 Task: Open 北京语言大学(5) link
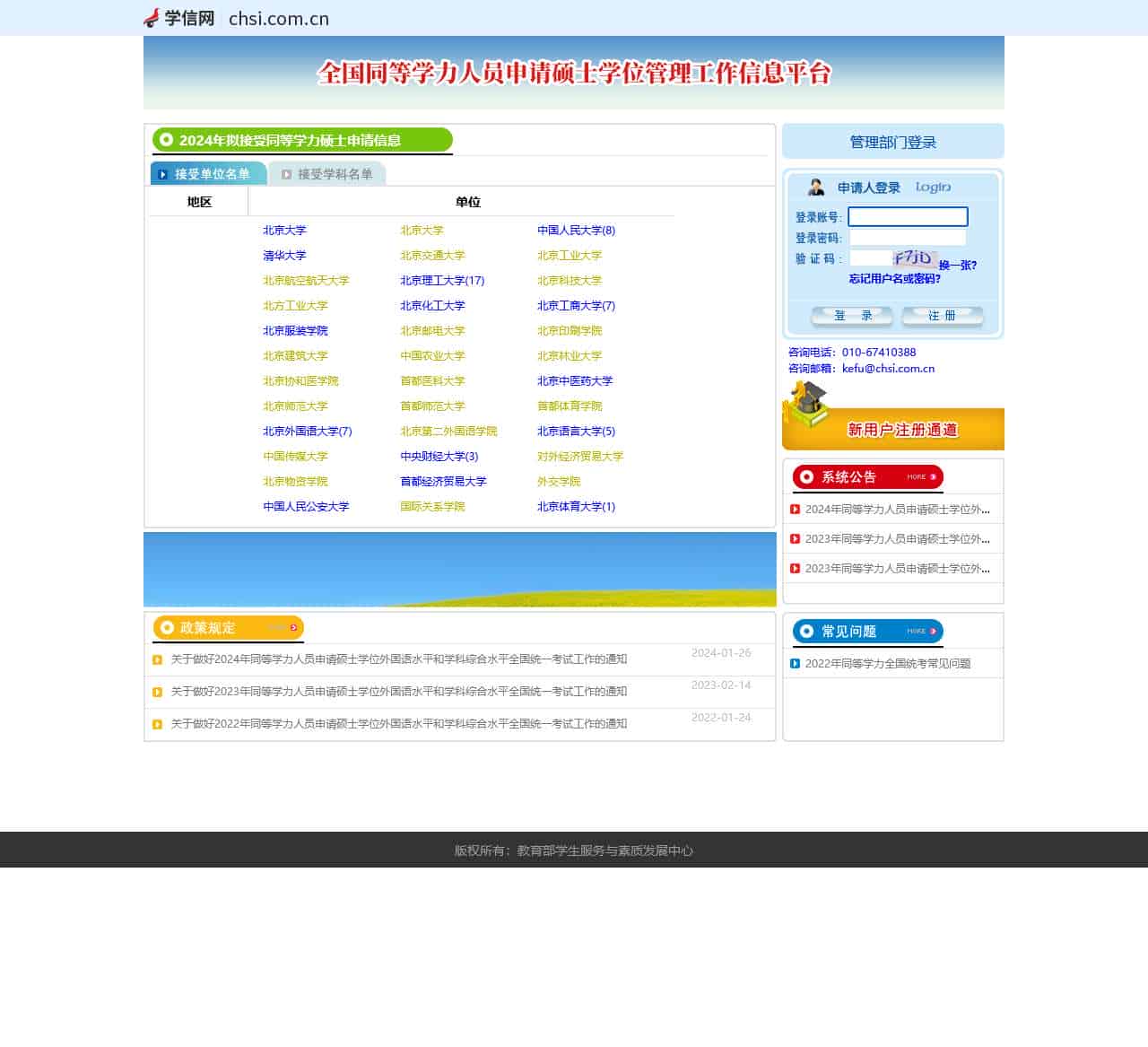[576, 432]
